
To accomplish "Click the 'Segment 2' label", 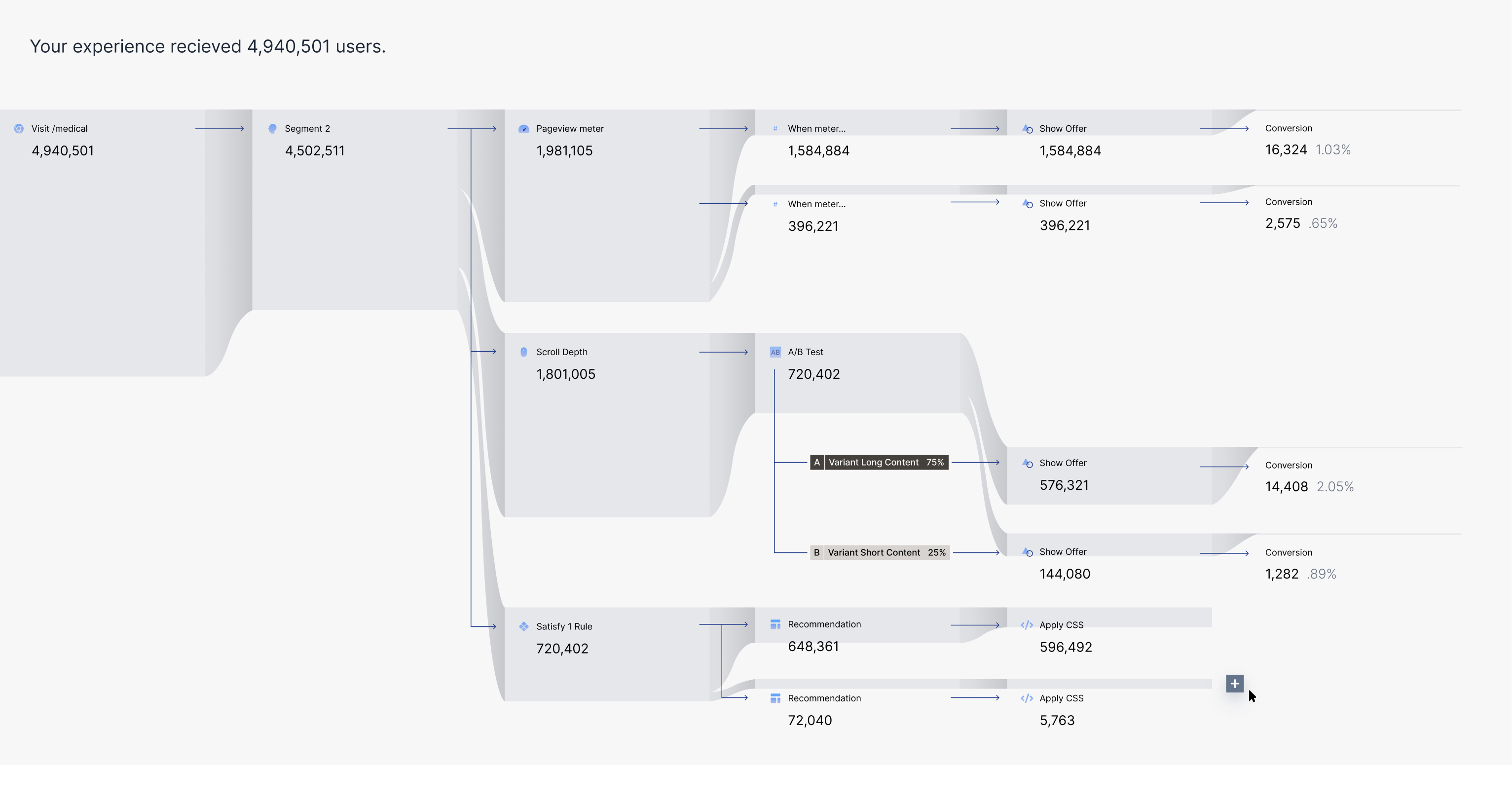I will tap(307, 129).
